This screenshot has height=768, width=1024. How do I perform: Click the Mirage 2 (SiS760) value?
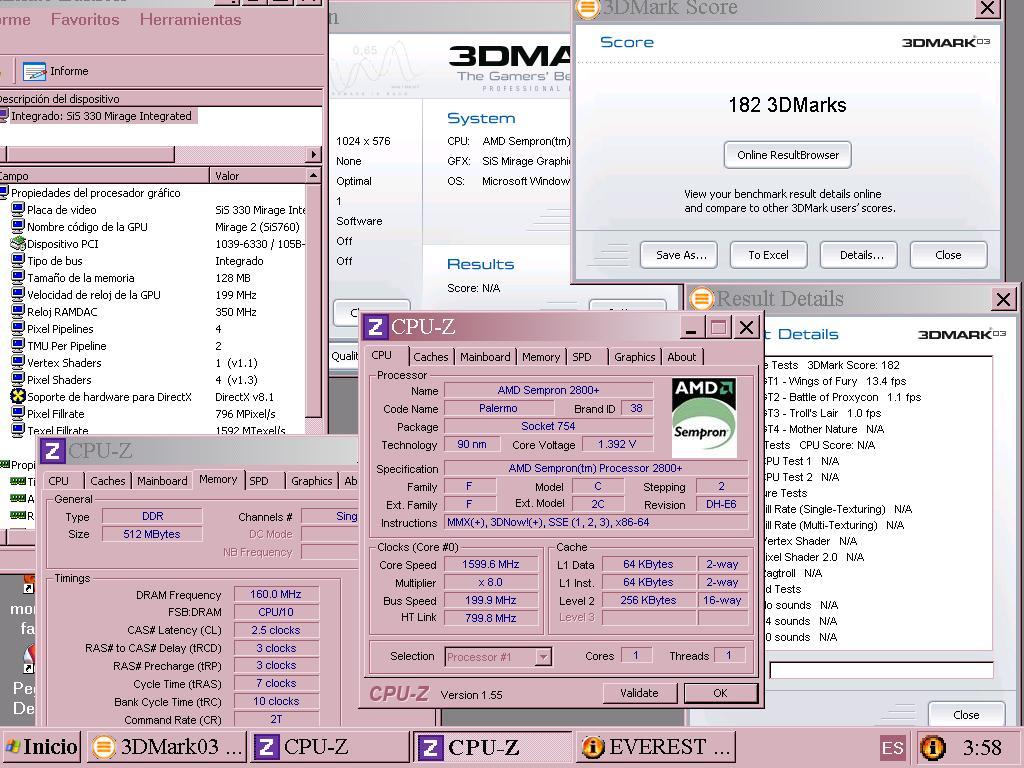pyautogui.click(x=257, y=227)
